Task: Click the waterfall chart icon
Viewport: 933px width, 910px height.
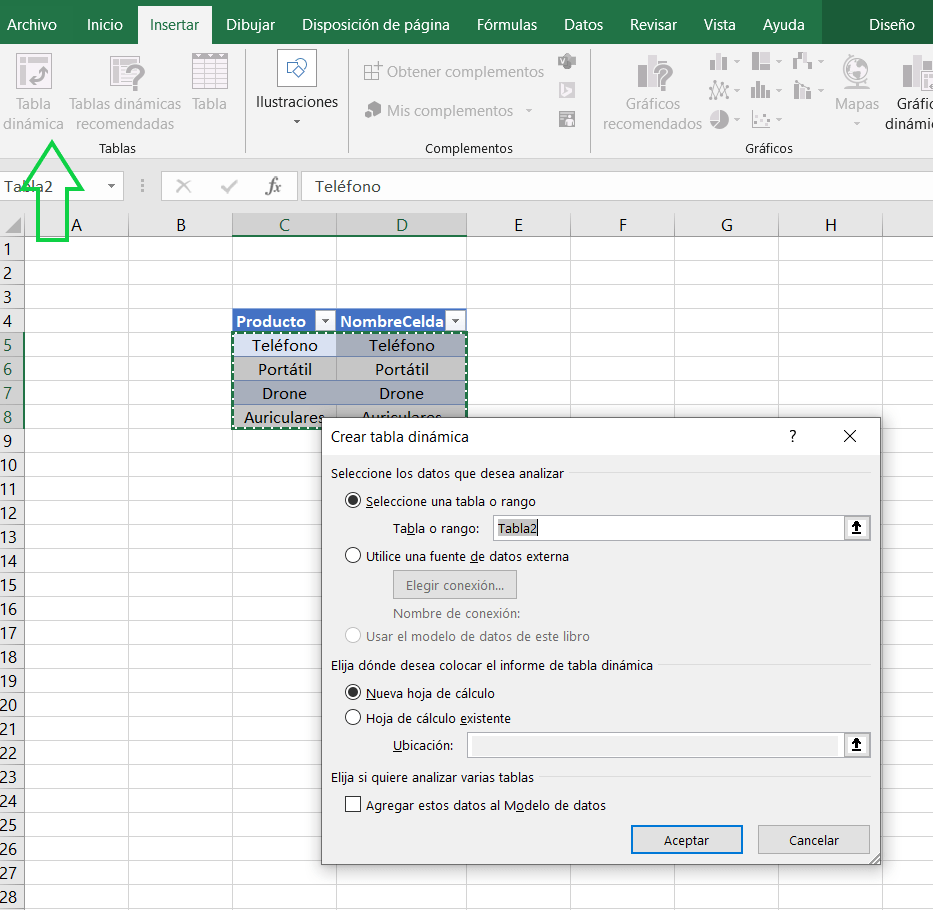Action: (x=802, y=61)
